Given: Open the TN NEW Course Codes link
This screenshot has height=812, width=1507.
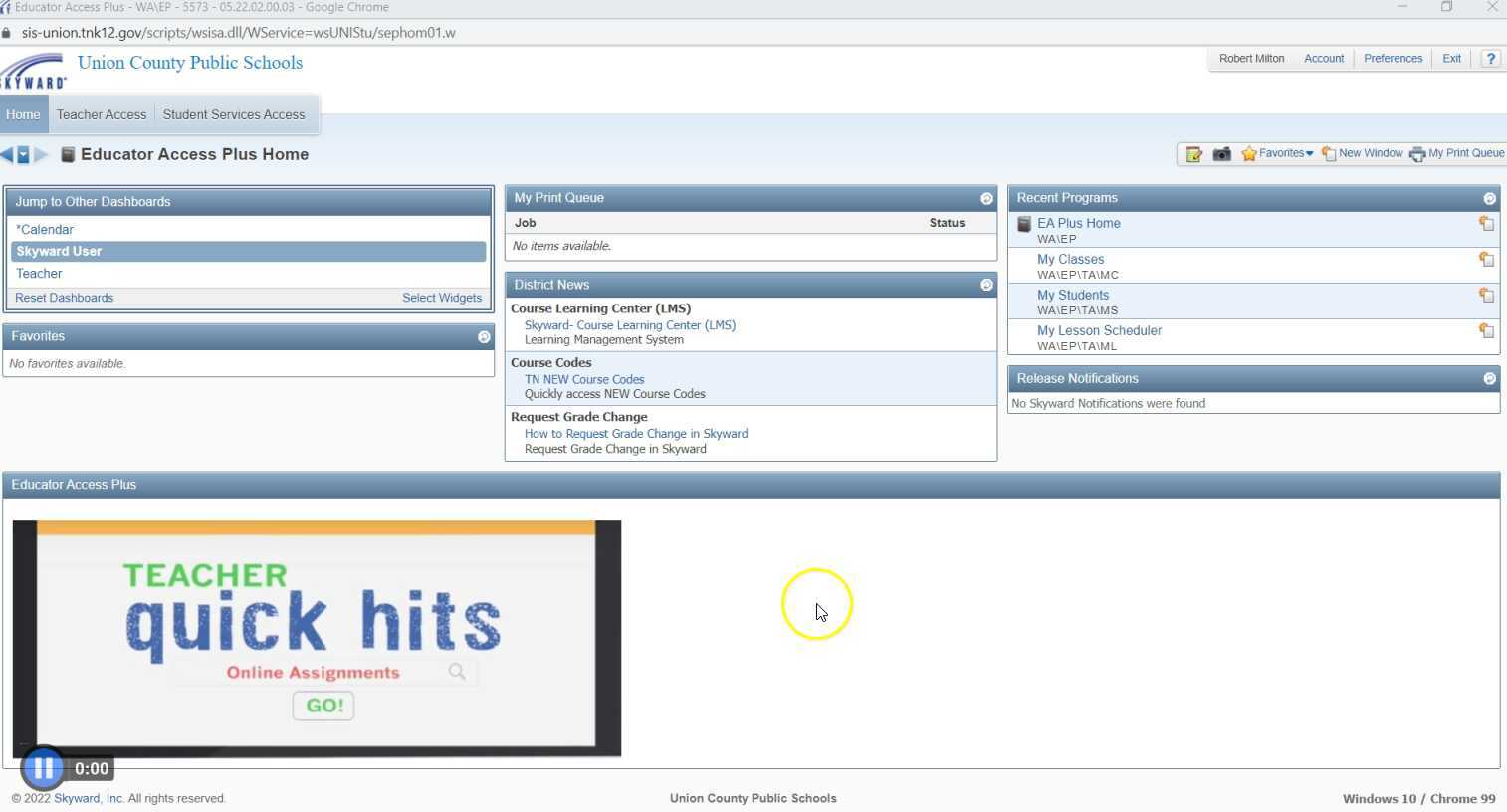Looking at the screenshot, I should click(584, 380).
